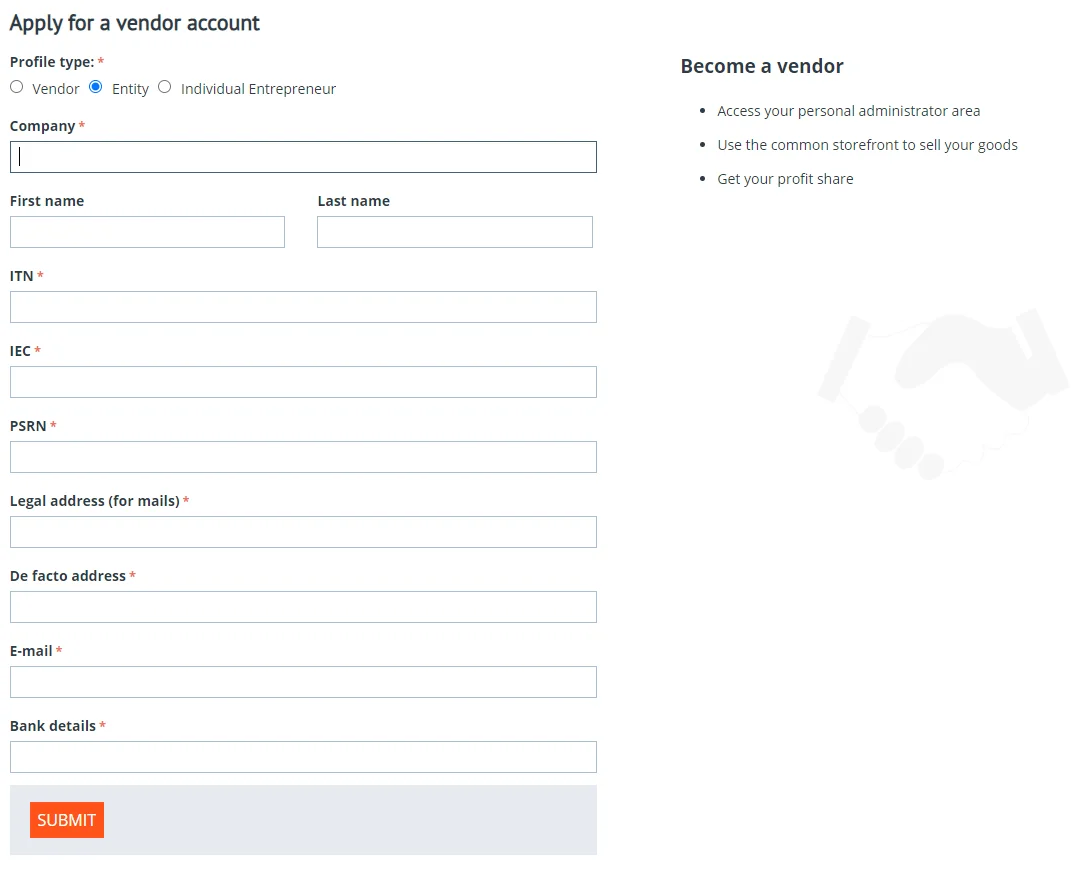Select the ITN text box
1088x870 pixels.
click(x=303, y=307)
